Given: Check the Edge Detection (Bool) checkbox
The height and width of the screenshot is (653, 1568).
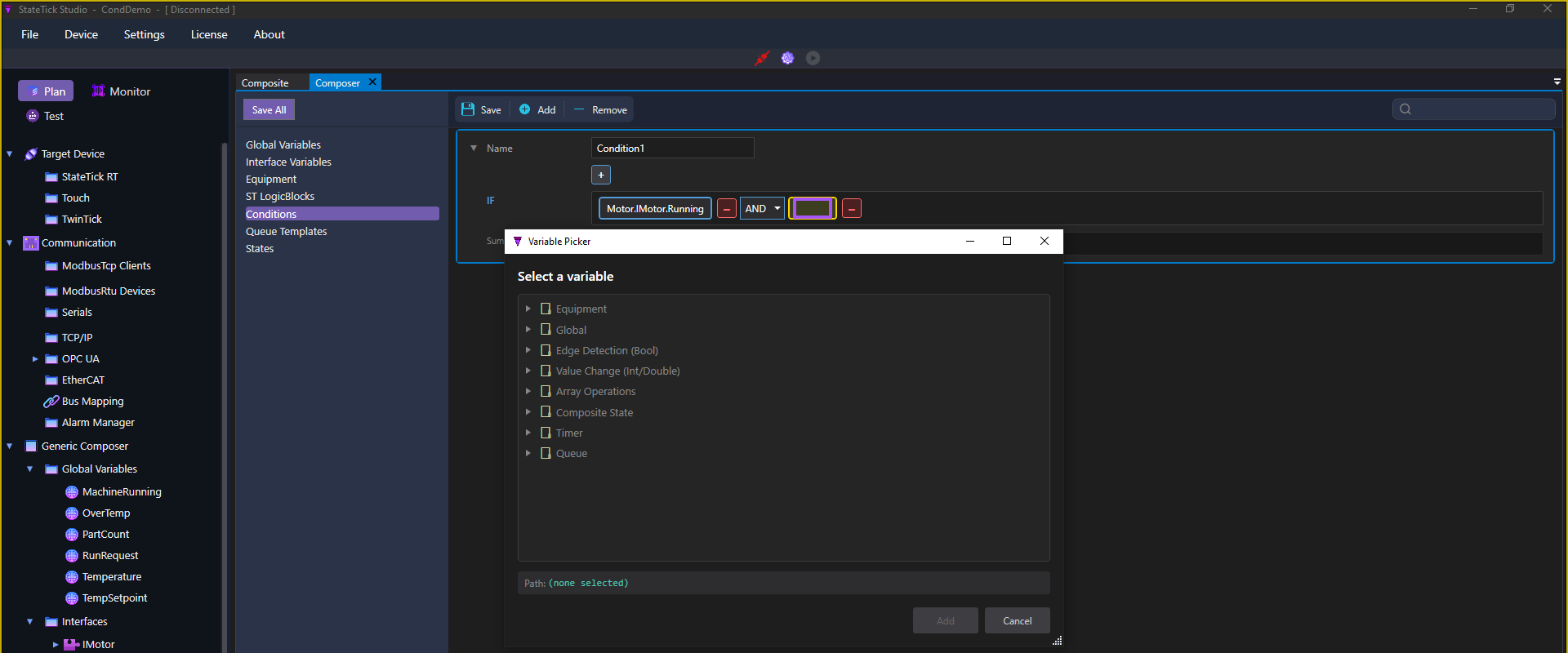Looking at the screenshot, I should (546, 350).
